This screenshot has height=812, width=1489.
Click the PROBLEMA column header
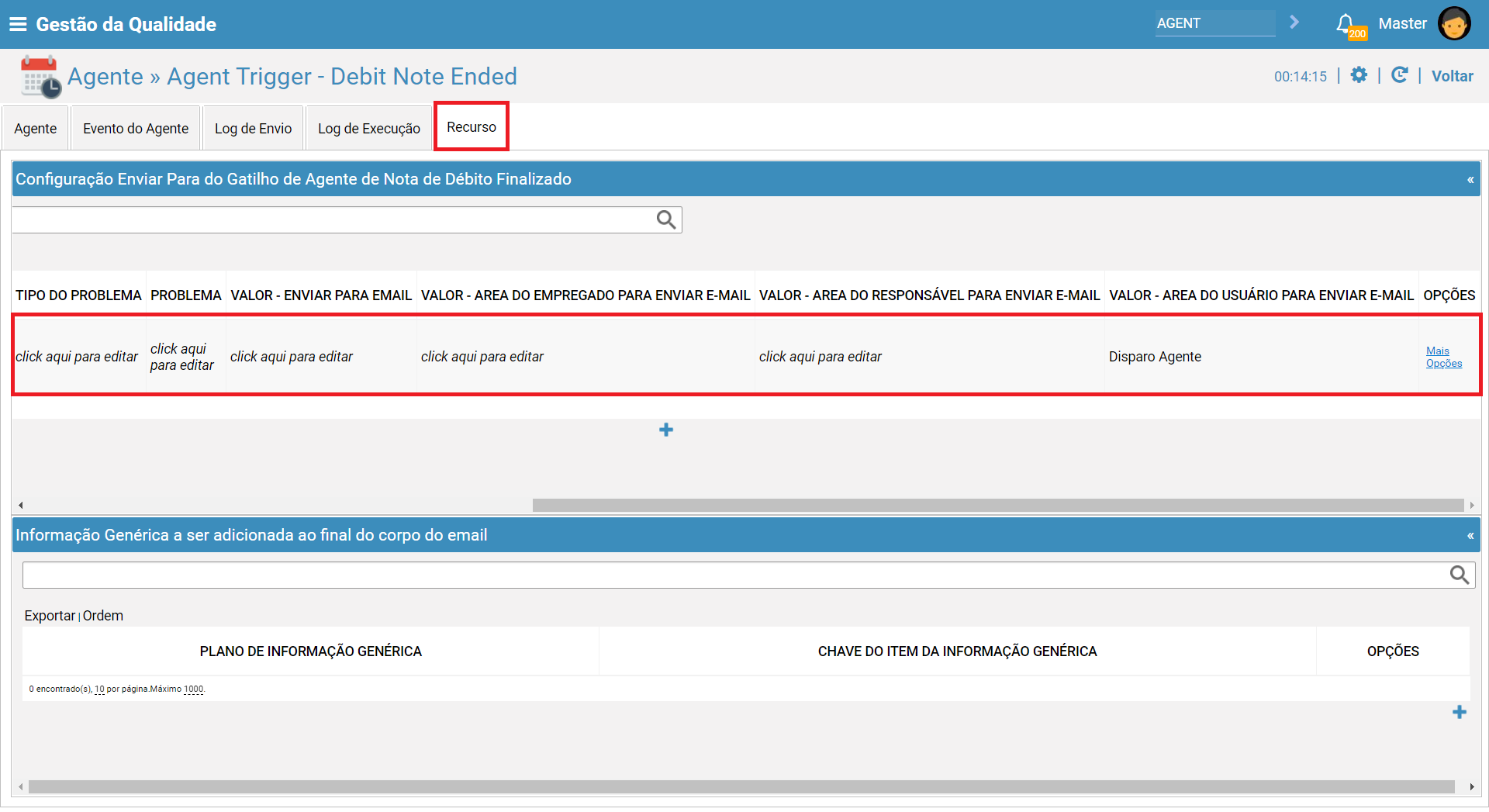(186, 295)
